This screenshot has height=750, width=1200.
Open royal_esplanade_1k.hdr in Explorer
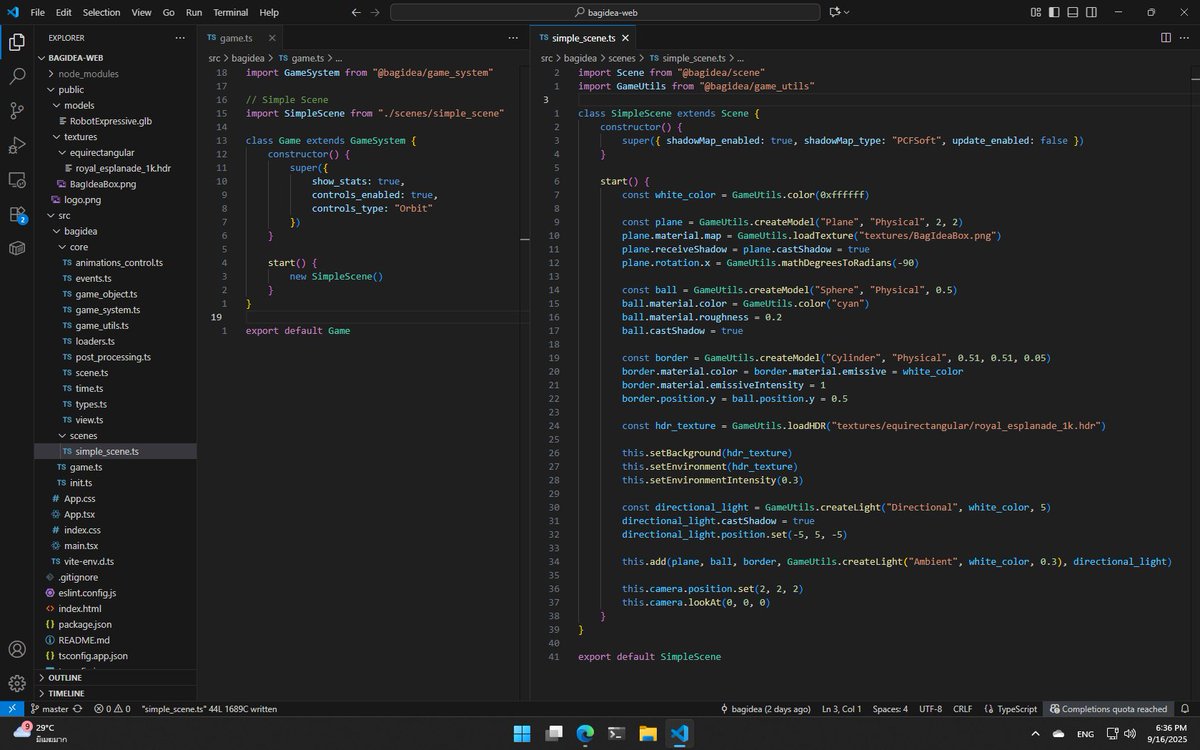pos(123,168)
